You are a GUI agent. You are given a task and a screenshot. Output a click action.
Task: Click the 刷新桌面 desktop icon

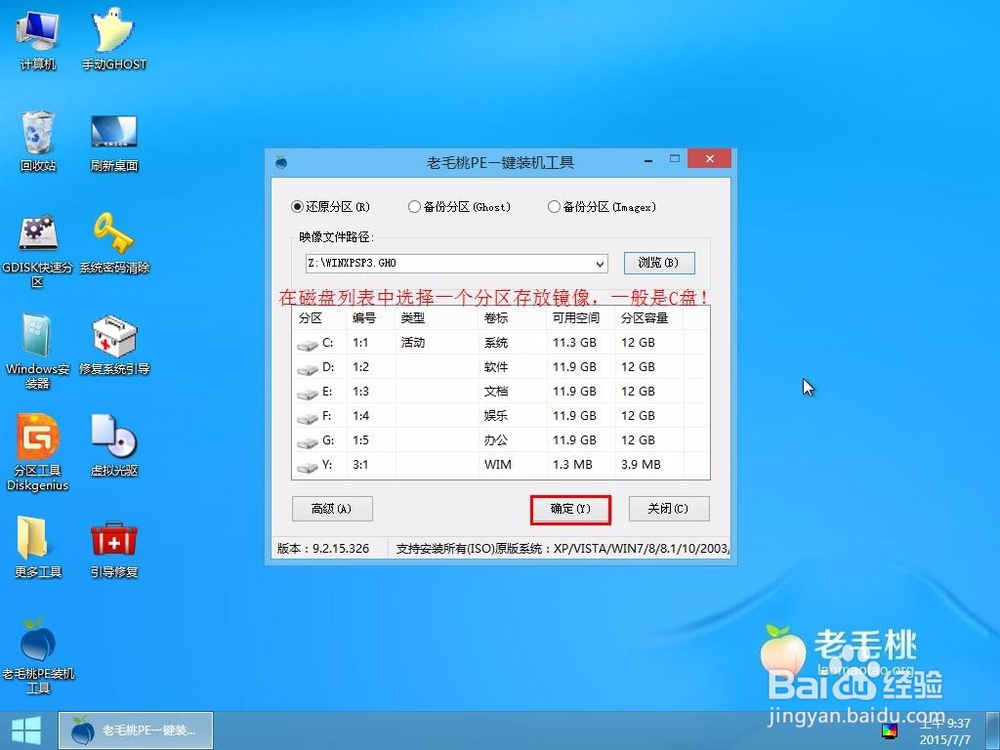[114, 142]
